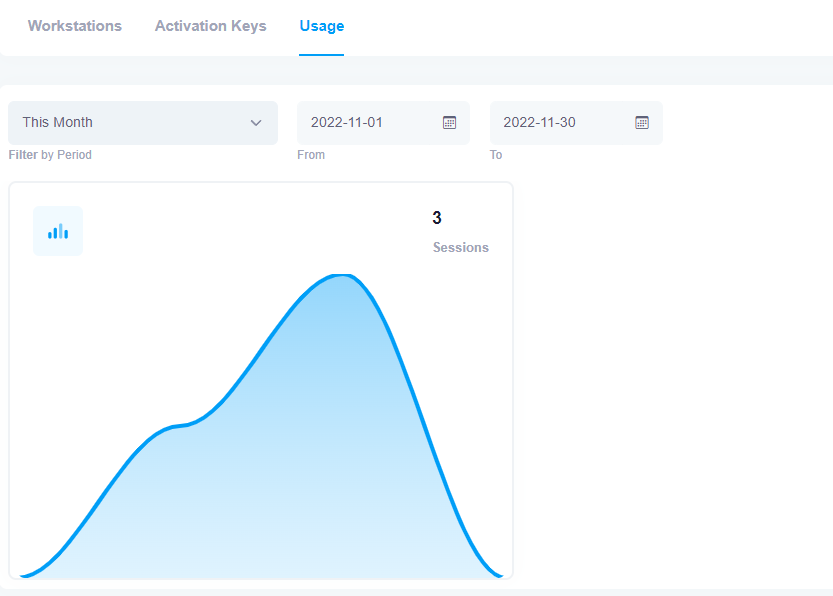The height and width of the screenshot is (596, 833).
Task: Open the From date calendar picker icon
Action: point(449,123)
